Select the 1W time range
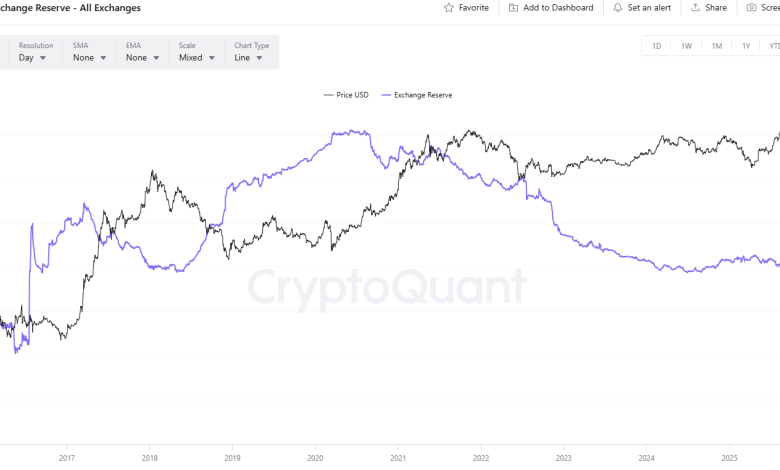The width and height of the screenshot is (780, 470). click(x=687, y=46)
